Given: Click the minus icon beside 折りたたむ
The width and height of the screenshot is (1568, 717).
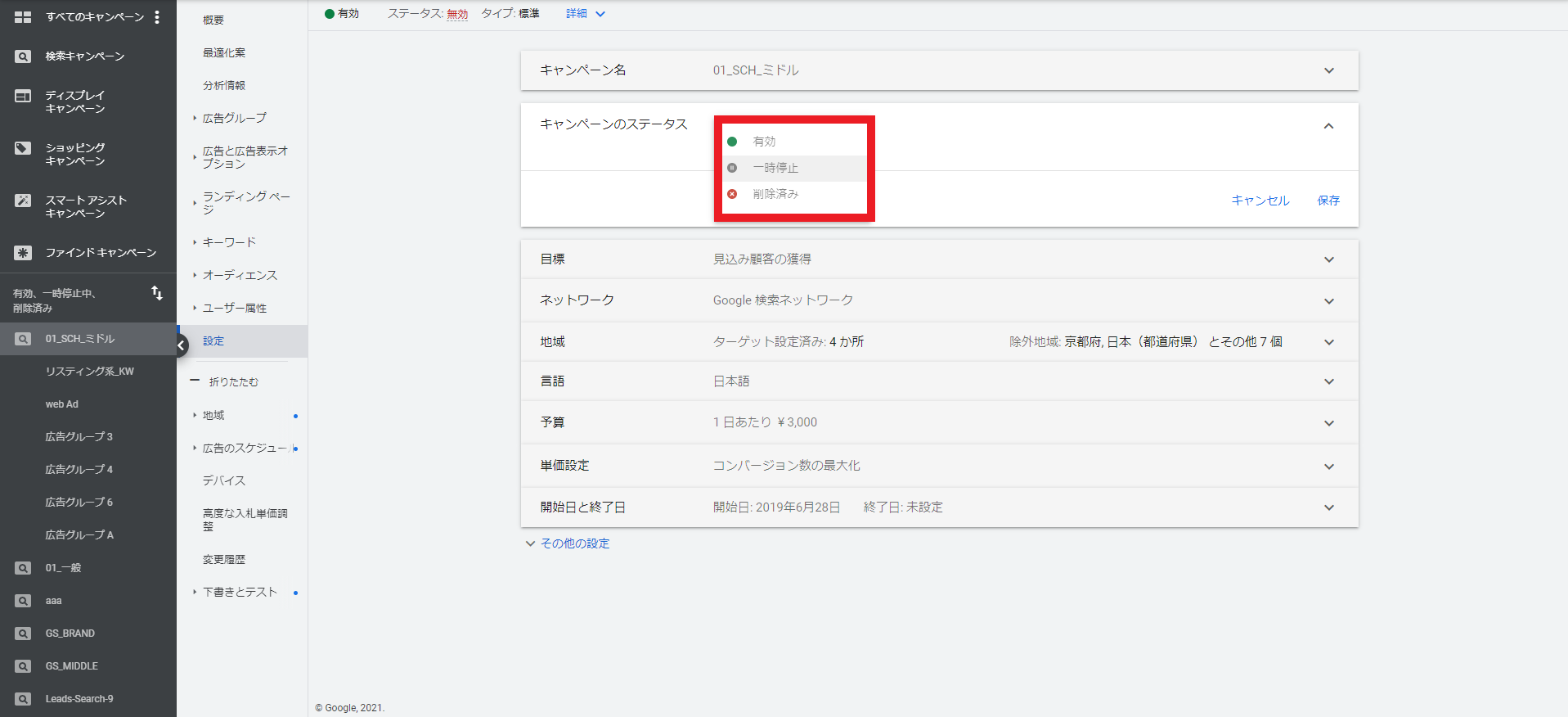Looking at the screenshot, I should click(x=195, y=381).
